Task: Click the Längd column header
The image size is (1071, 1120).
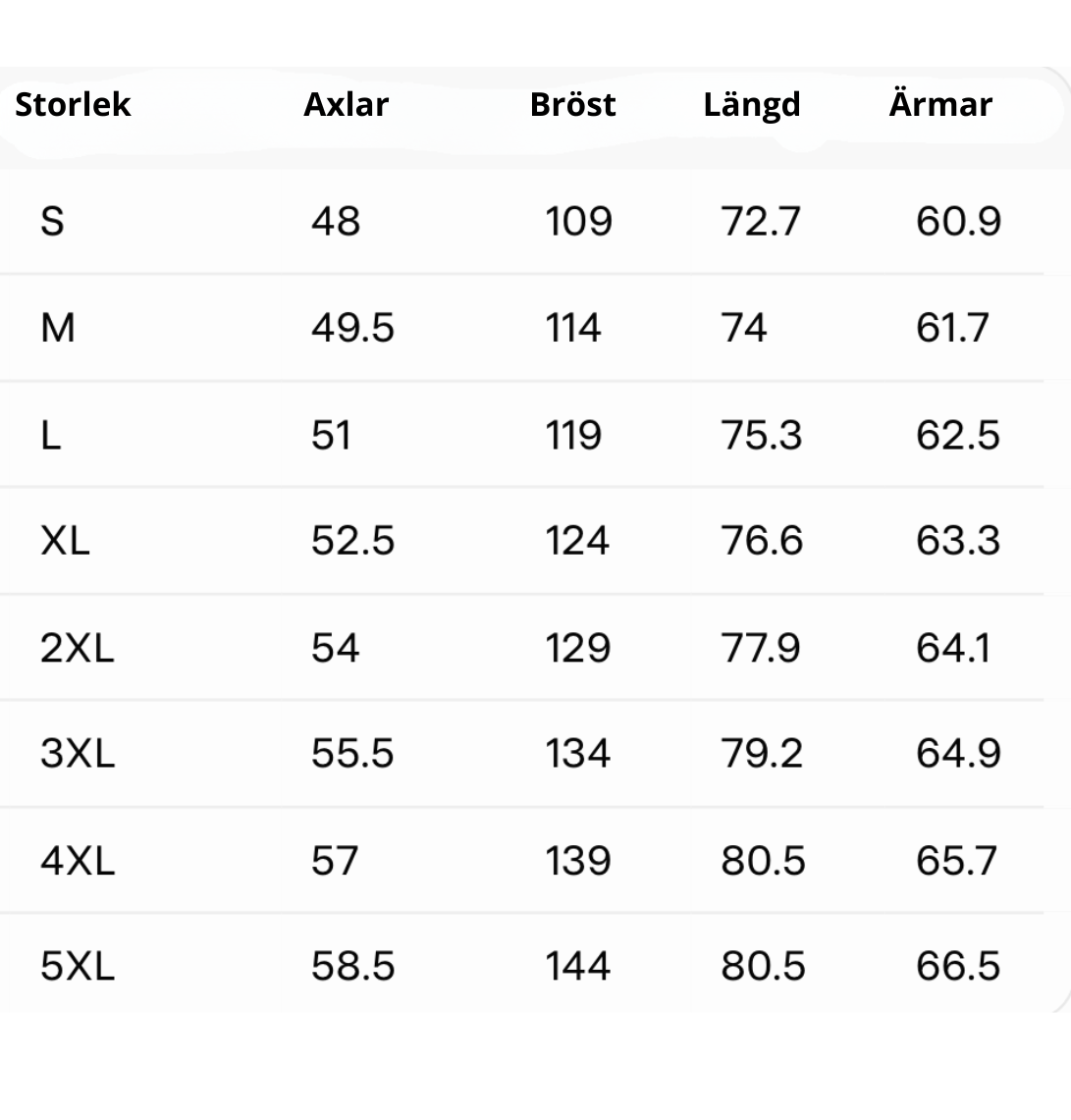Action: [752, 106]
